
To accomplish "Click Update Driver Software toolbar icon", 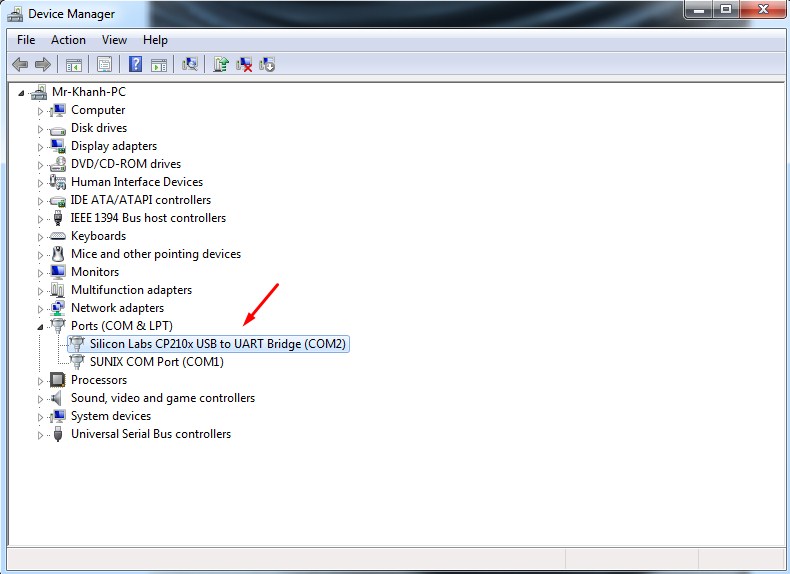I will click(x=221, y=64).
